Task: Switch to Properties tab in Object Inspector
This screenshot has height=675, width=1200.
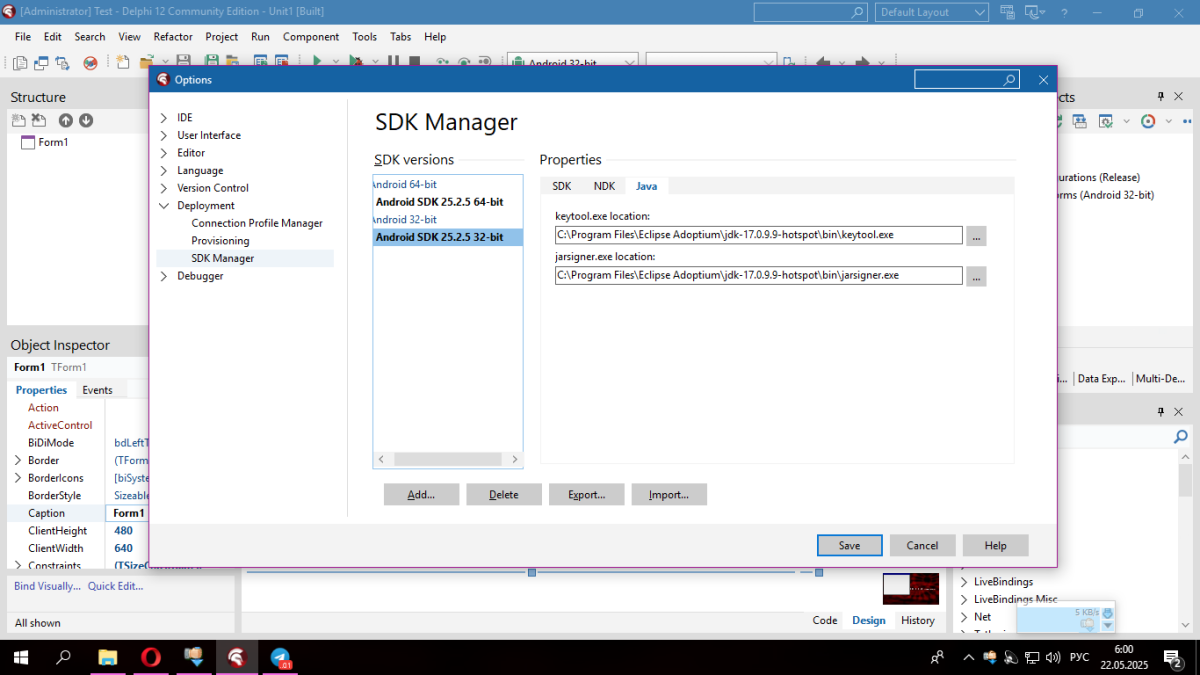Action: [x=42, y=390]
